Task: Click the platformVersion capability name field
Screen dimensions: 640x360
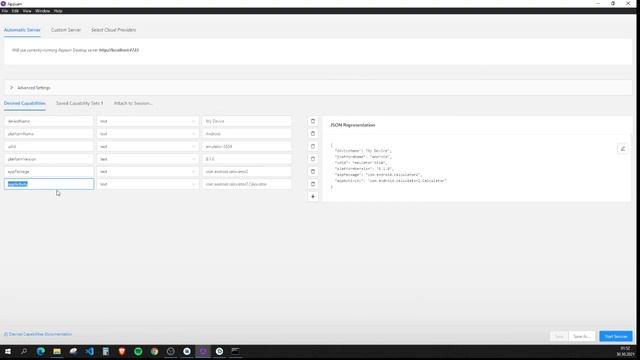Action: click(x=49, y=159)
